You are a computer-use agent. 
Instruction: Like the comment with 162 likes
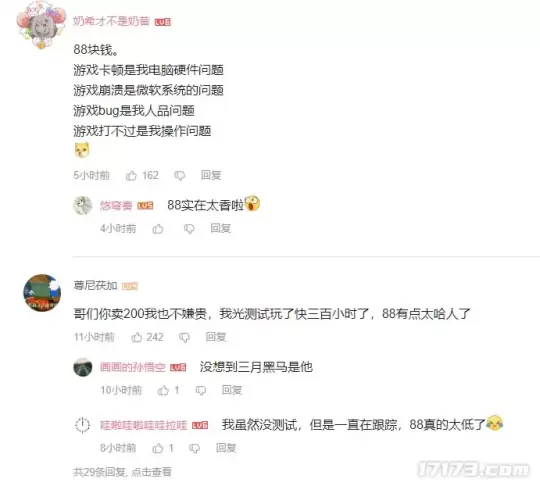pyautogui.click(x=131, y=176)
